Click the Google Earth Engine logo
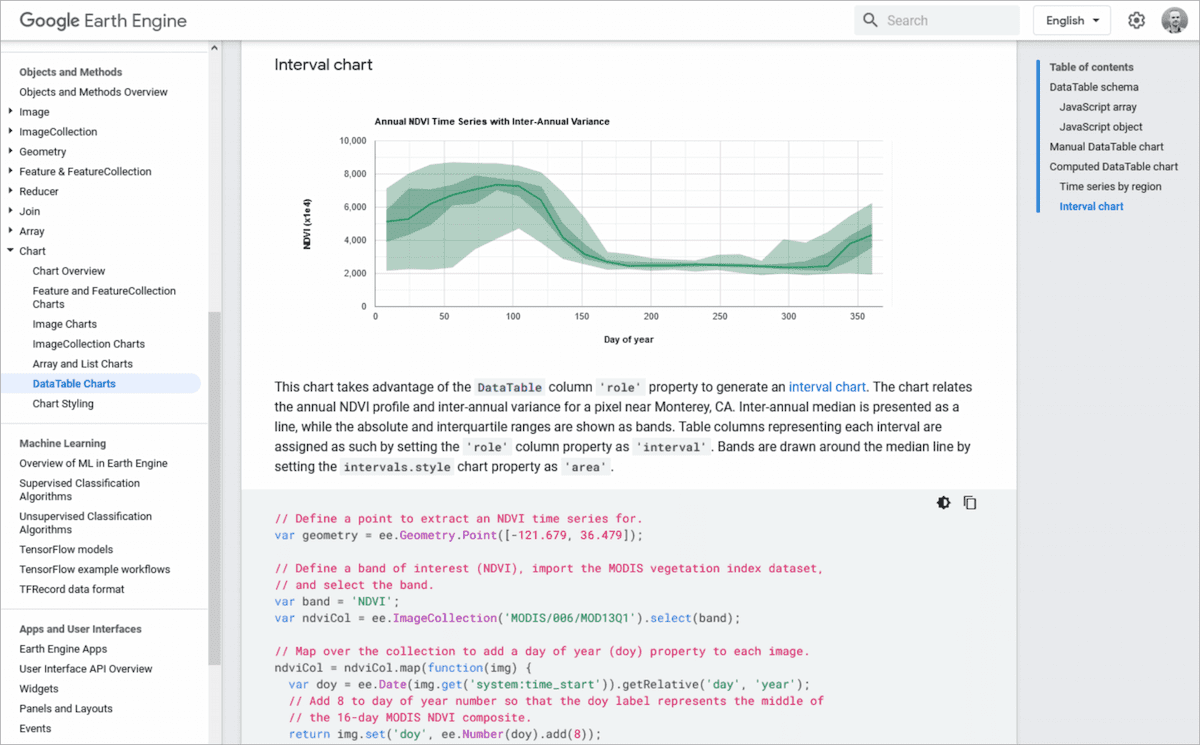Image resolution: width=1200 pixels, height=745 pixels. [x=103, y=20]
